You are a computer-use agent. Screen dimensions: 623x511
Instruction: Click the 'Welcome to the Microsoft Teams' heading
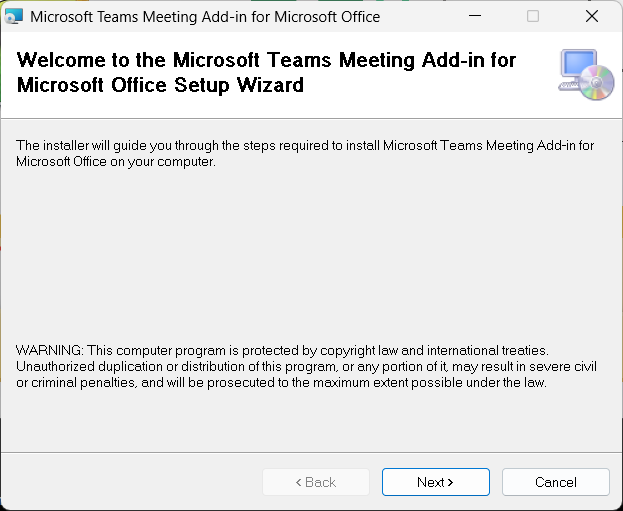click(266, 60)
